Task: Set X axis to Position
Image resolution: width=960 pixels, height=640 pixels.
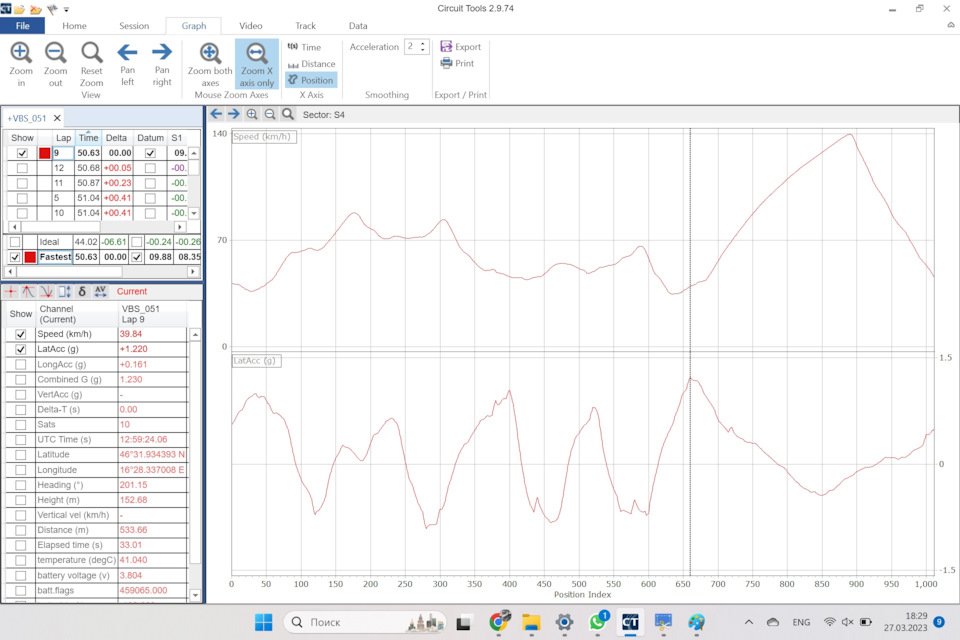Action: [x=310, y=80]
